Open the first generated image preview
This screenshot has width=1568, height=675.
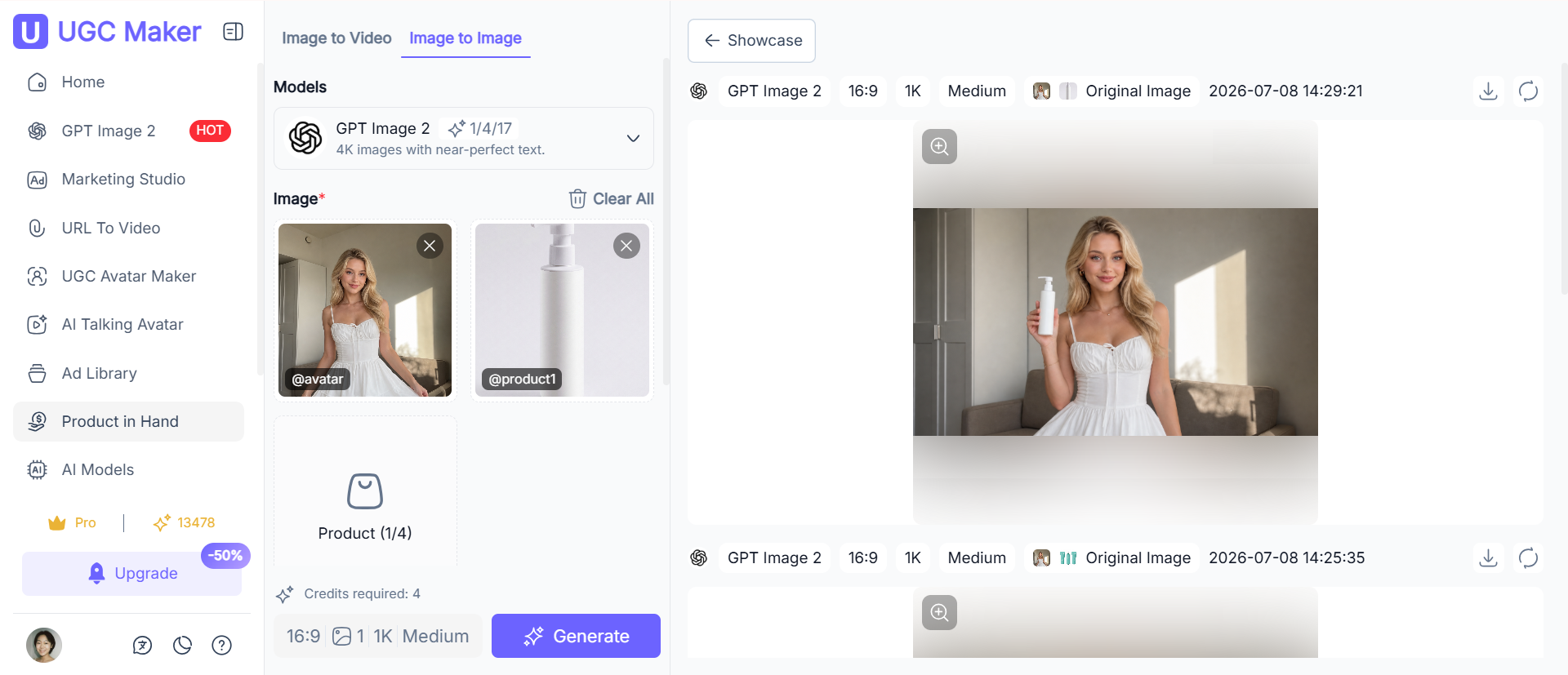click(x=1115, y=322)
